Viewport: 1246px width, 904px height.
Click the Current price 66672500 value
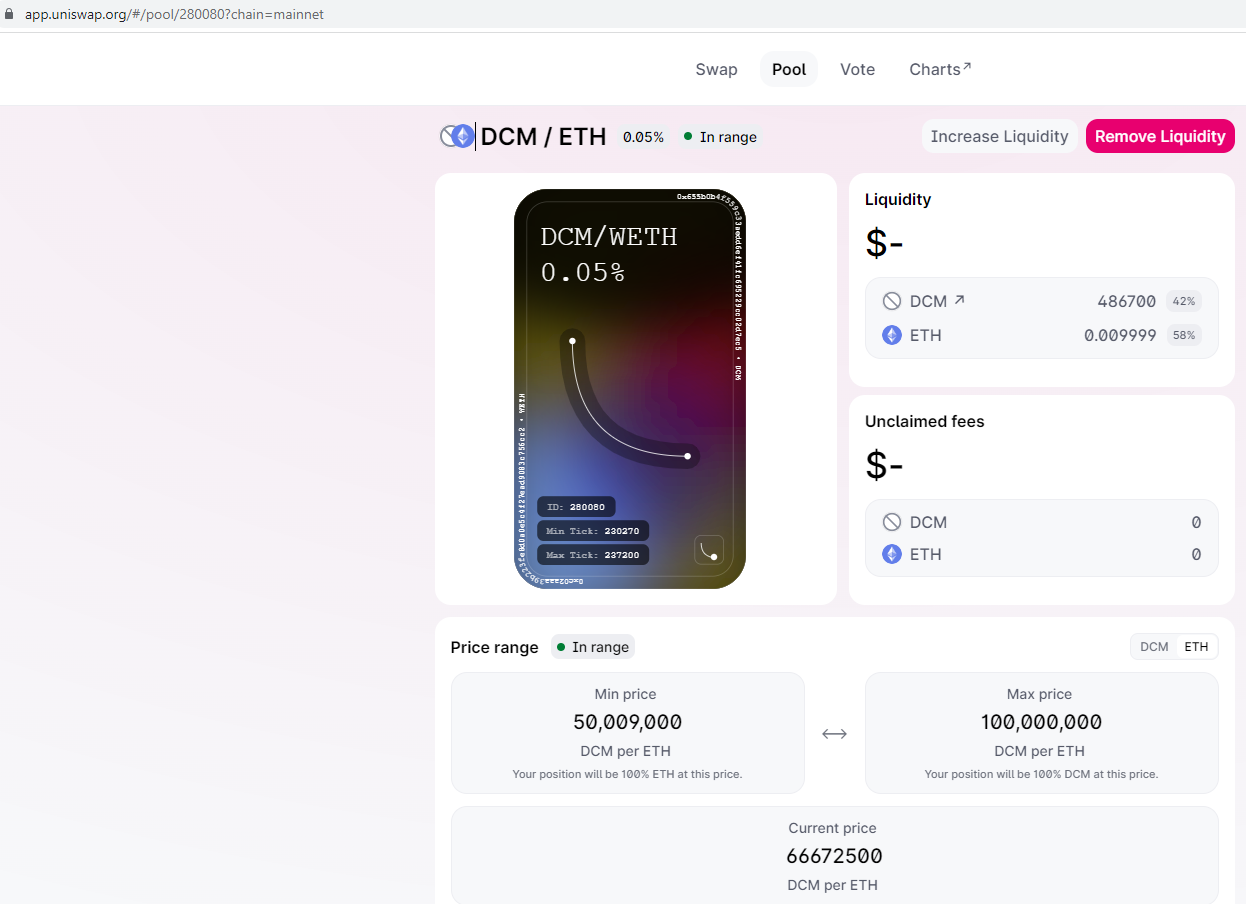(x=835, y=856)
